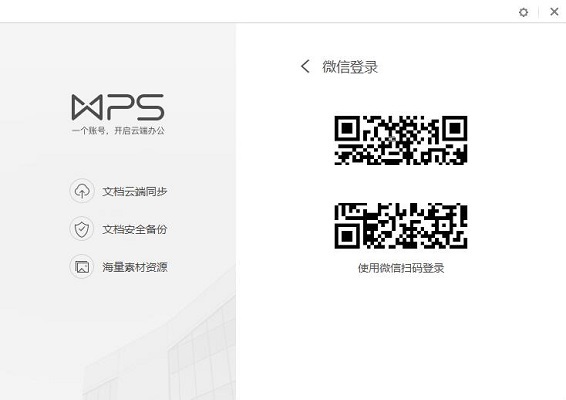Click the lower WeChat QR code
This screenshot has width=566, height=400.
[401, 226]
